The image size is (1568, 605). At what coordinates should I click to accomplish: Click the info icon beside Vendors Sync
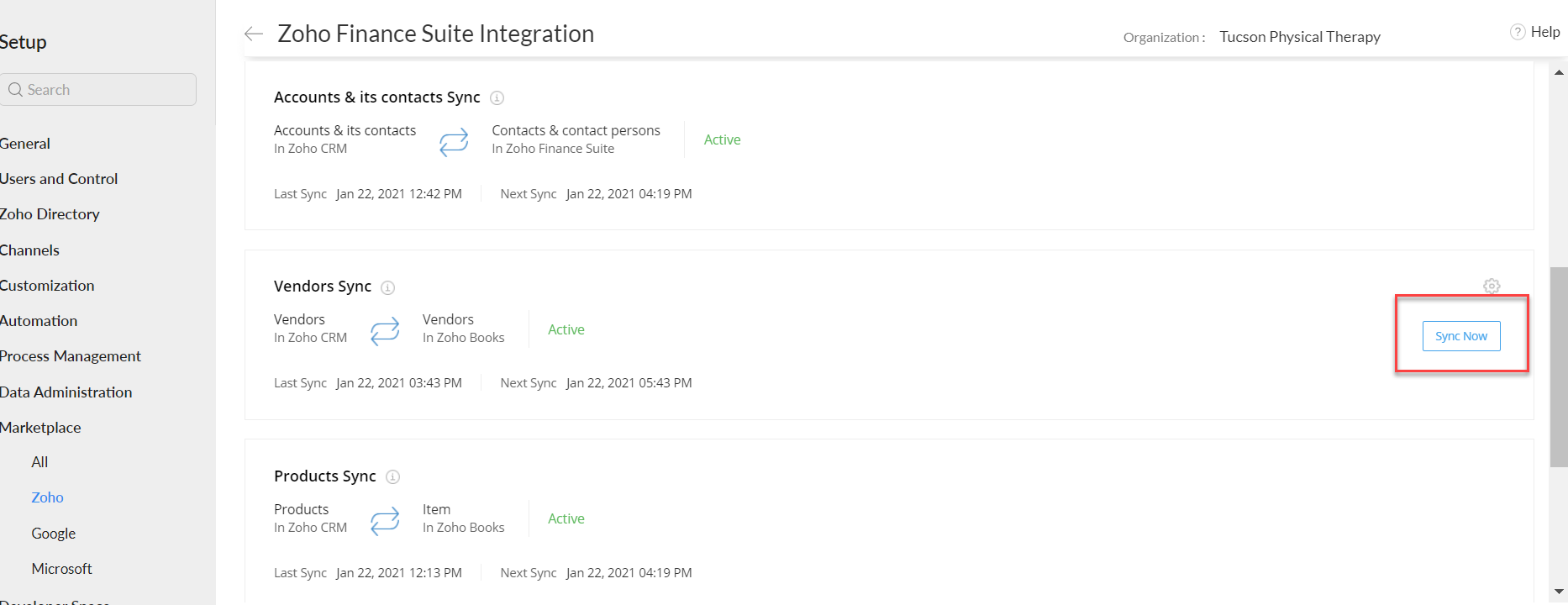[x=387, y=287]
